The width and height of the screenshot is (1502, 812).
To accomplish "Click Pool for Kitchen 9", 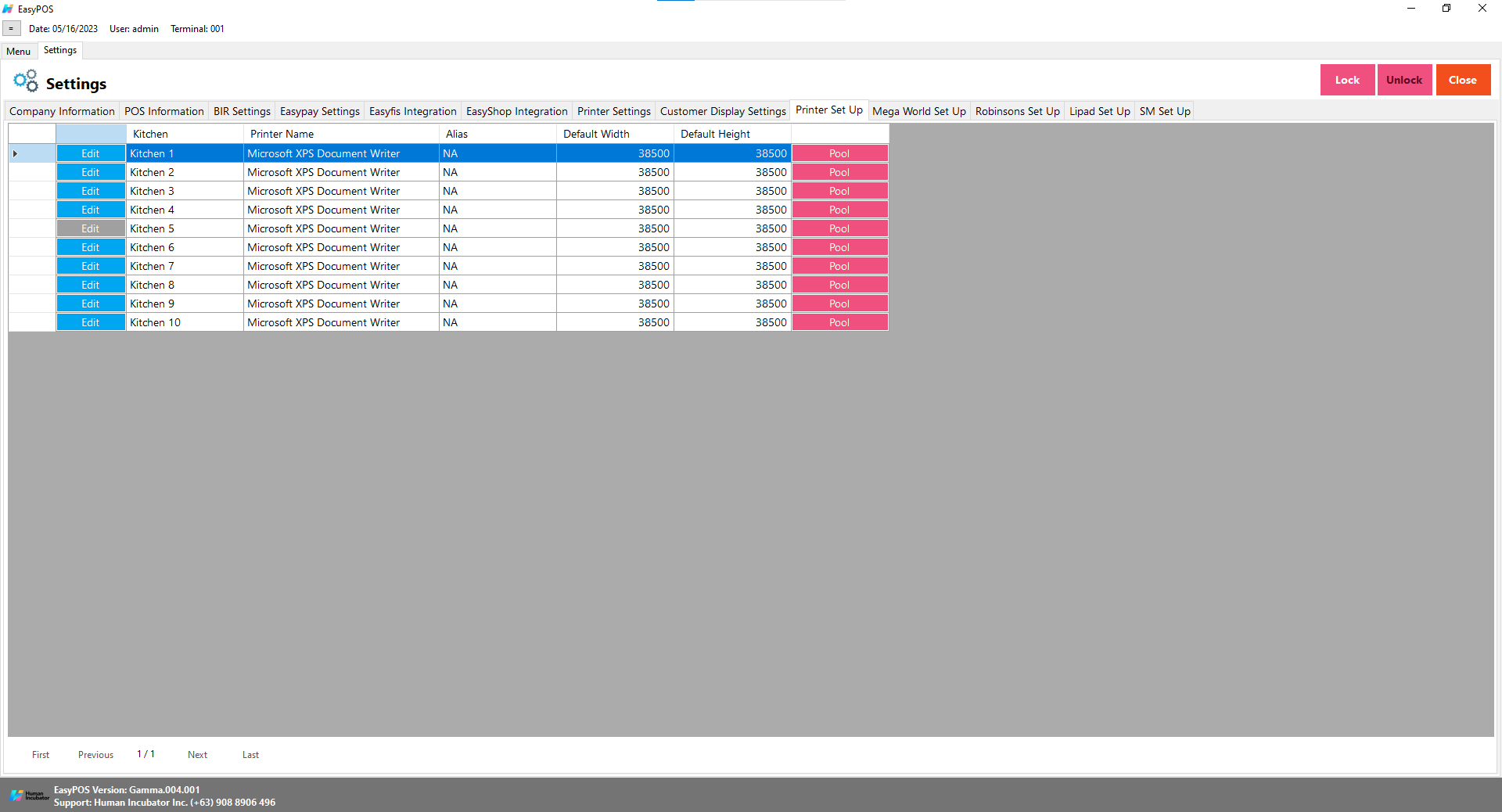I will coord(839,304).
